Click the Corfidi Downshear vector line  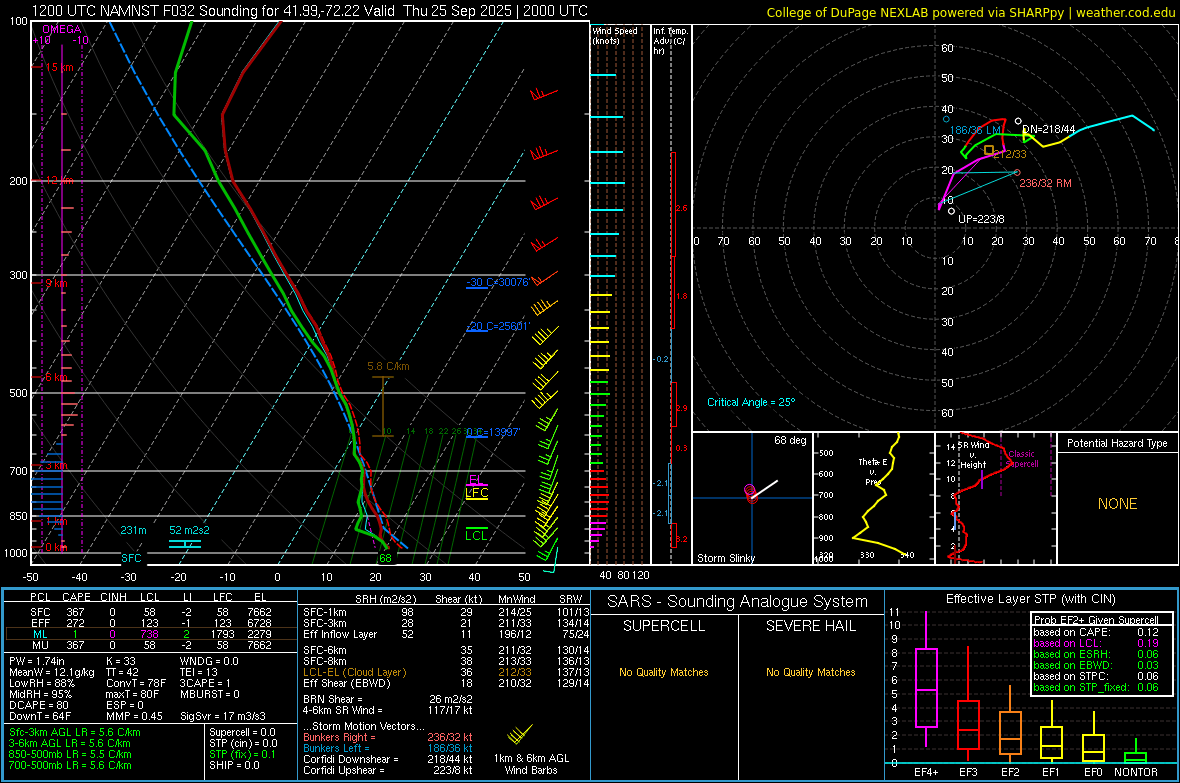coord(388,760)
